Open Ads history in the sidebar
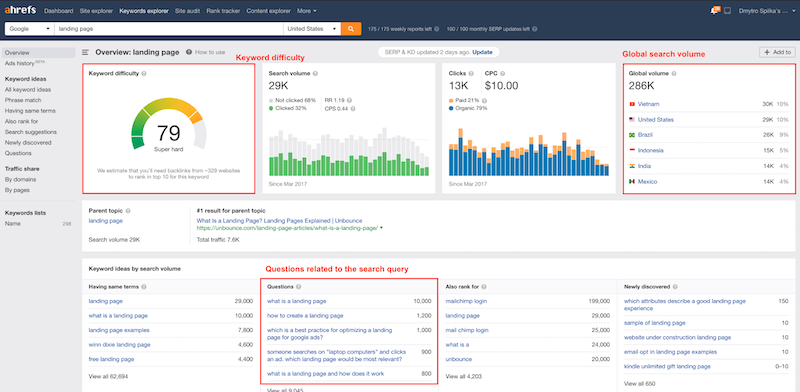This screenshot has width=800, height=392. 19,63
